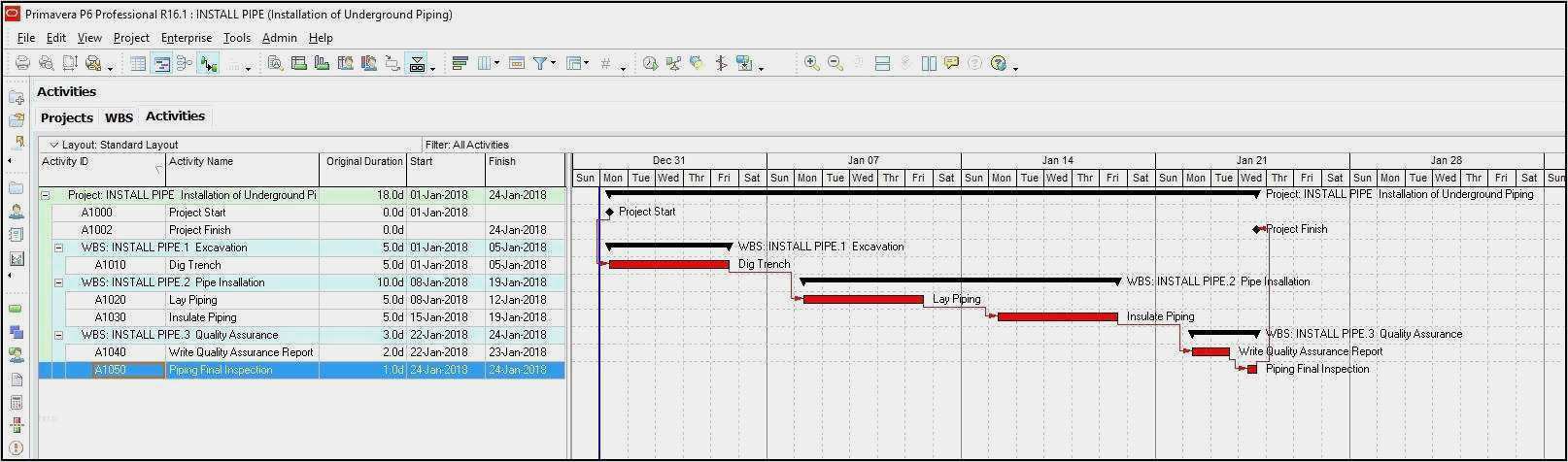Open the Page Setup toolbar icon
Viewport: 1568px width, 462px height.
click(70, 63)
